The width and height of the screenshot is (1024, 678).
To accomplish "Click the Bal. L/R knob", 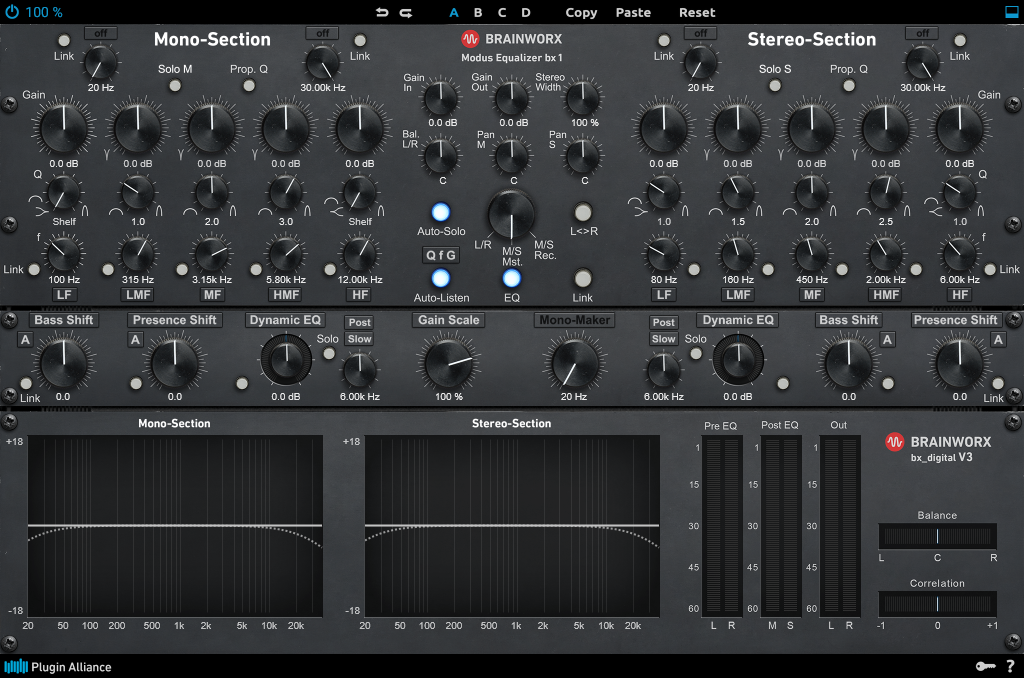I will coord(441,155).
